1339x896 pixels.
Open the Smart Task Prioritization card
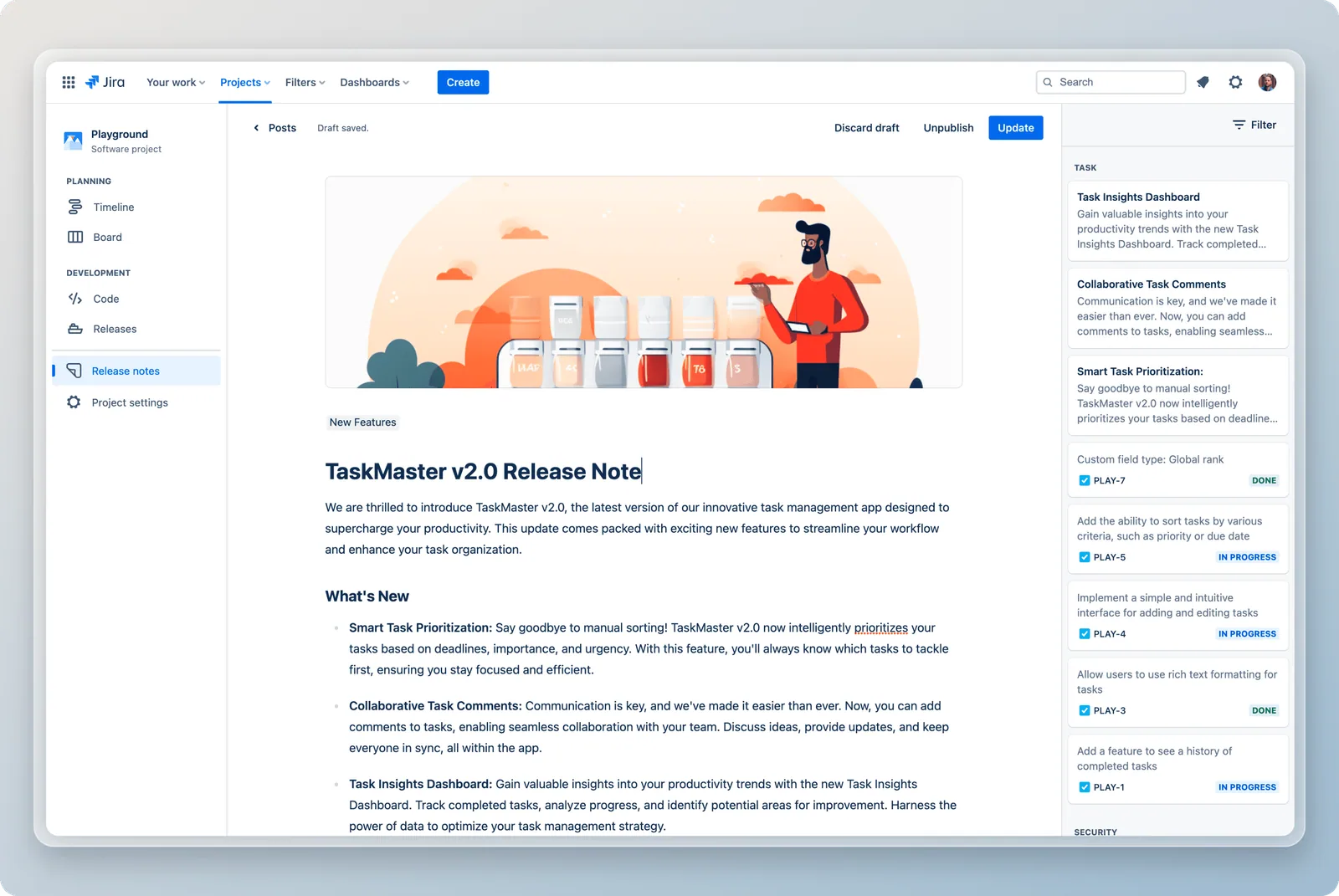[x=1177, y=395]
